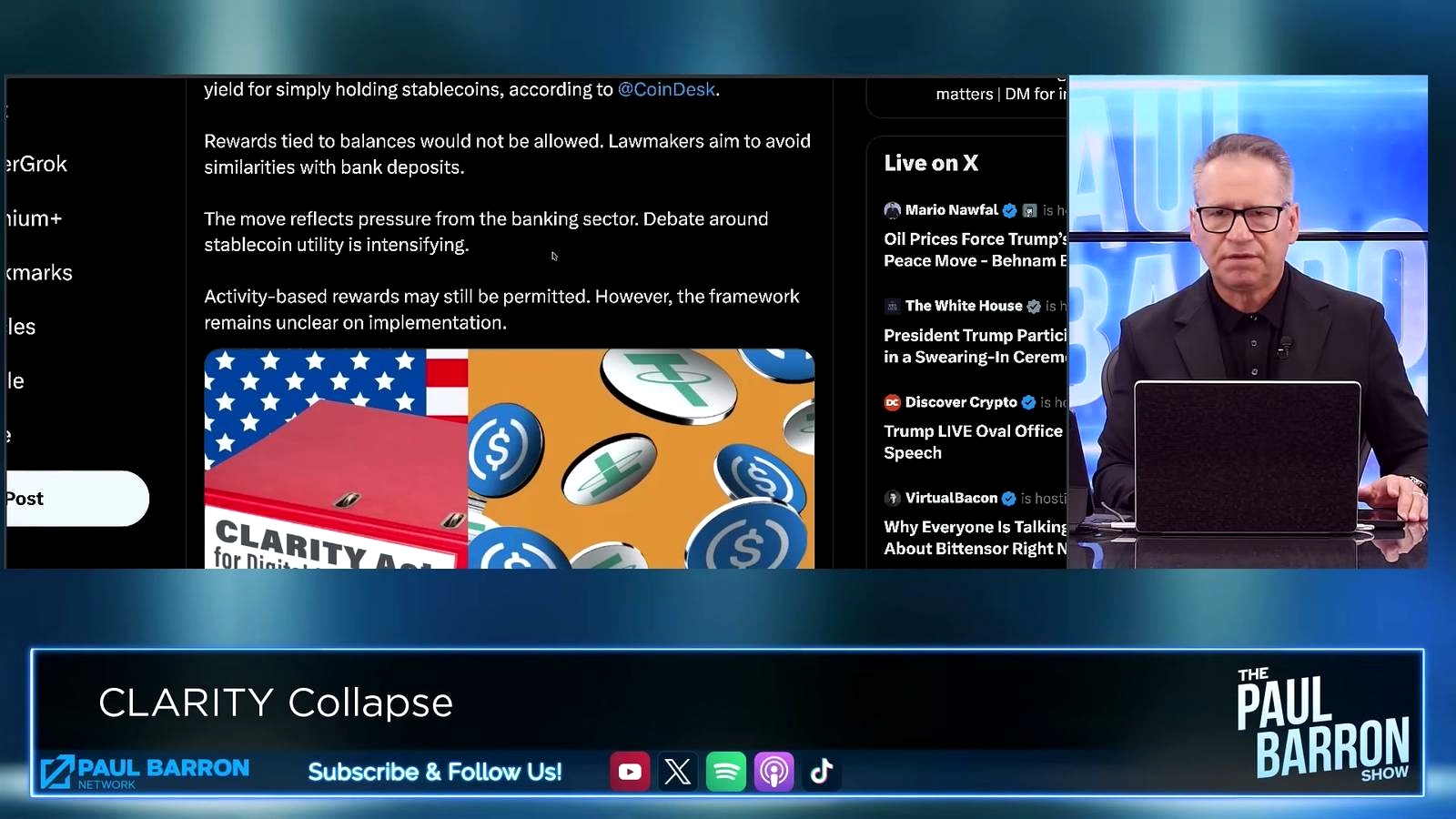The height and width of the screenshot is (819, 1456).
Task: Click the 'CLARITY Collapse' title text
Action: click(x=276, y=703)
